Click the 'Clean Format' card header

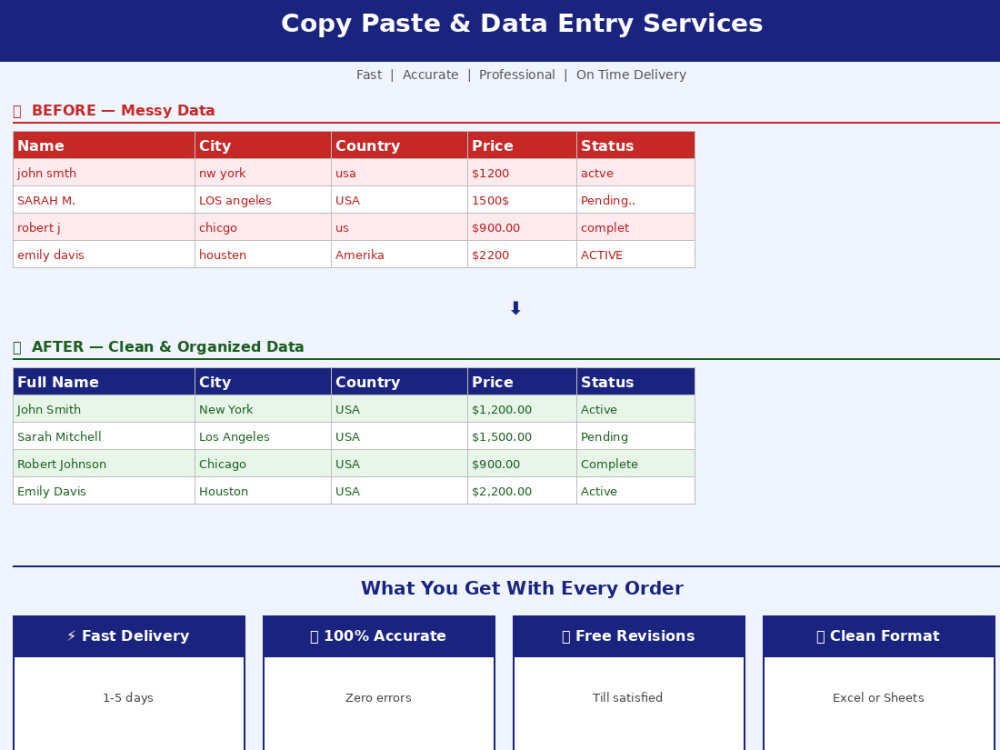pos(879,636)
